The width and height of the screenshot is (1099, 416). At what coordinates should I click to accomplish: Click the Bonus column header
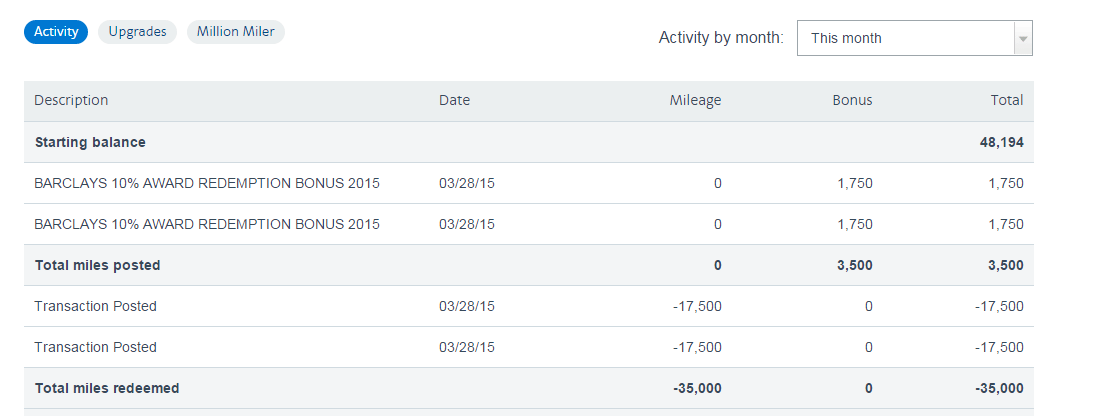tap(852, 100)
